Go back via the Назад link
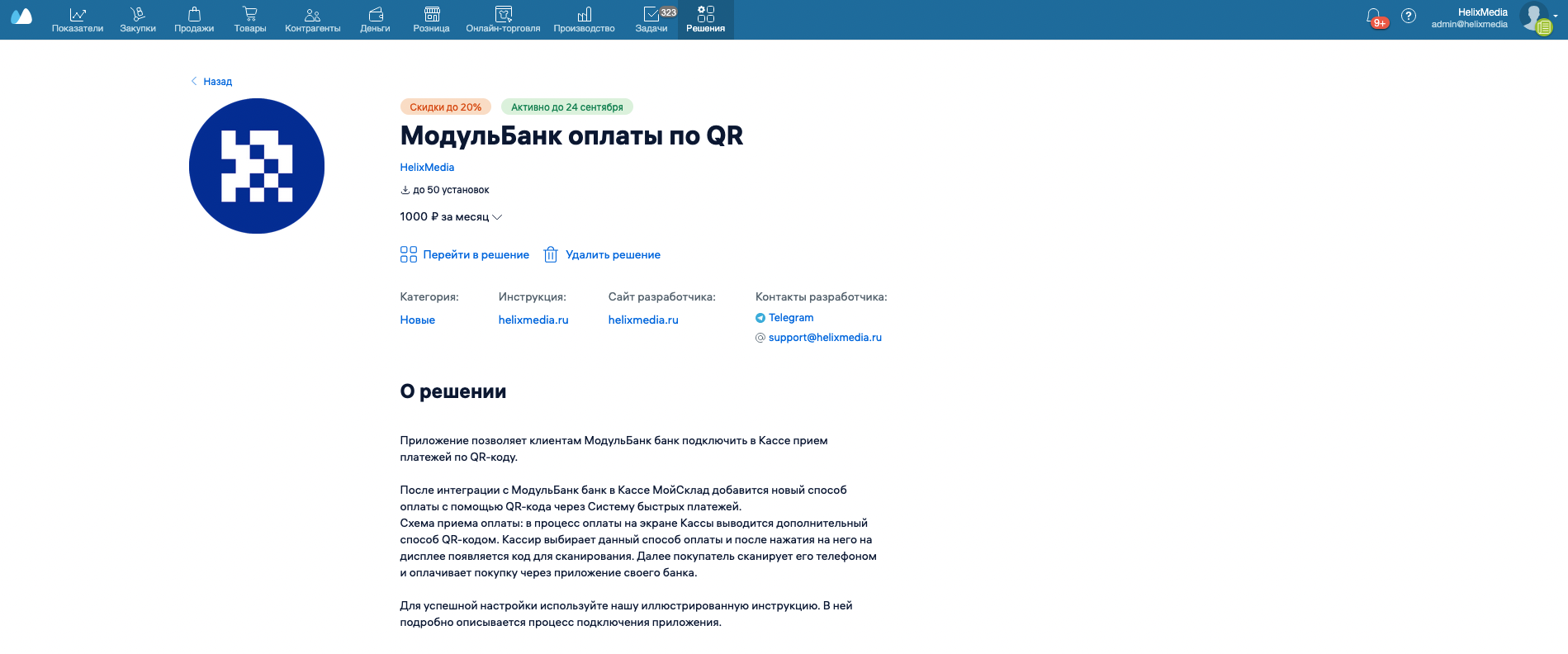Screen dimensions: 1568x654 point(211,82)
